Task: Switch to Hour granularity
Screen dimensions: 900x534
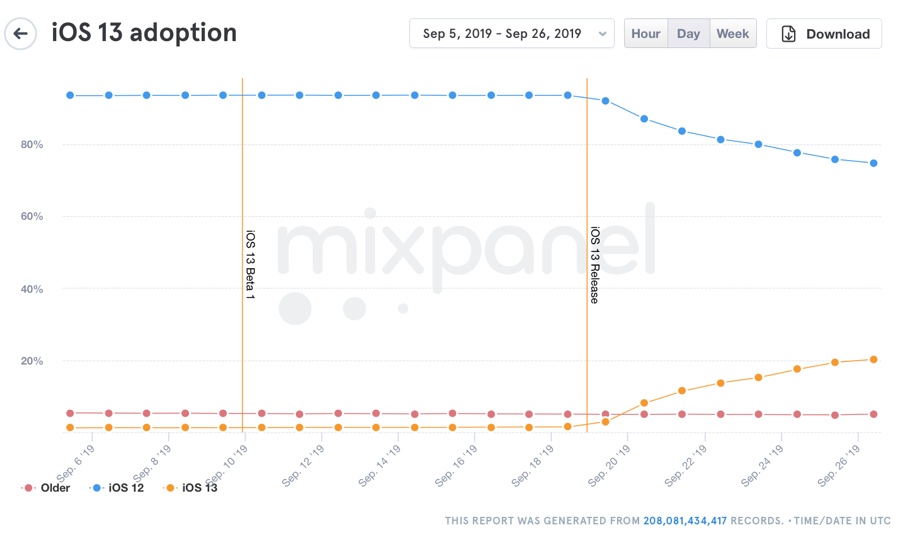Action: (x=646, y=34)
